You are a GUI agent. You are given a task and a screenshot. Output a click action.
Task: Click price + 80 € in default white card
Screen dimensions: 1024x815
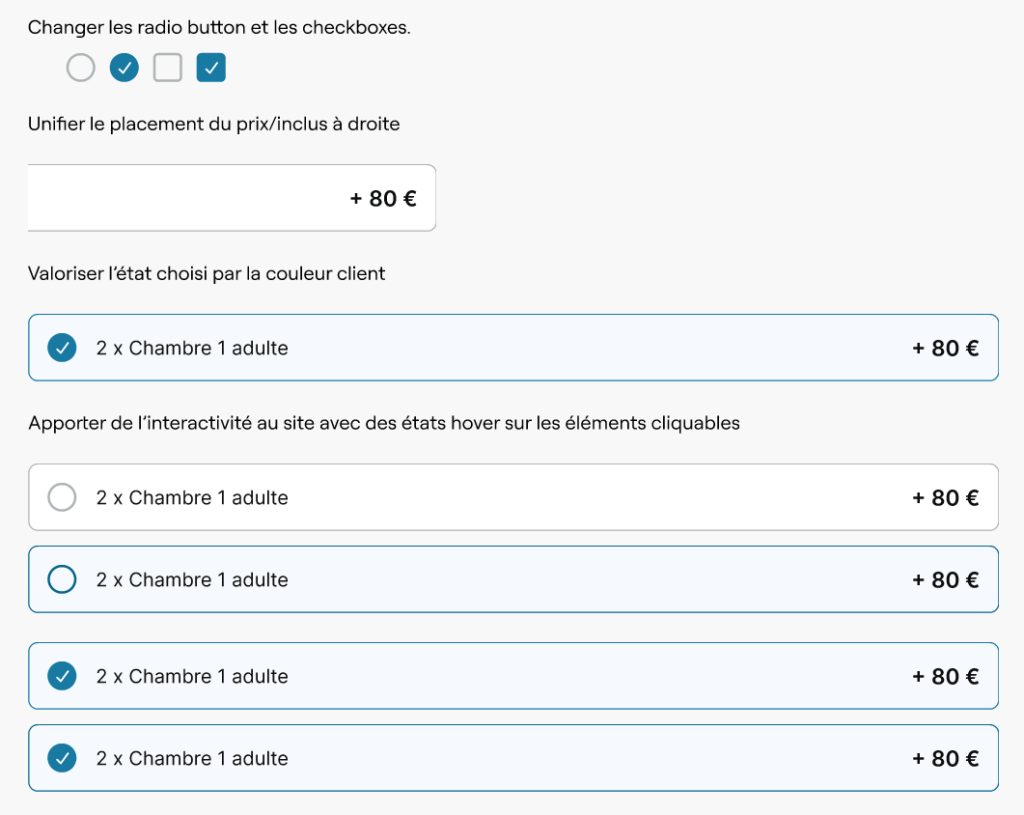tap(946, 498)
